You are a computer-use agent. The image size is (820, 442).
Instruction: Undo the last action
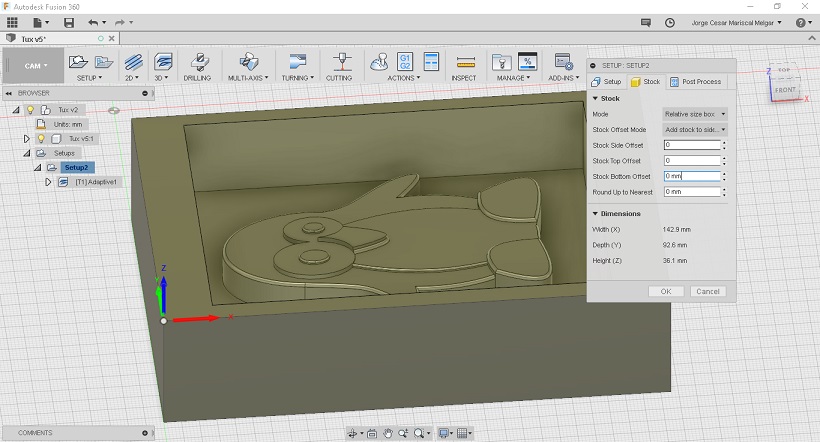(93, 22)
